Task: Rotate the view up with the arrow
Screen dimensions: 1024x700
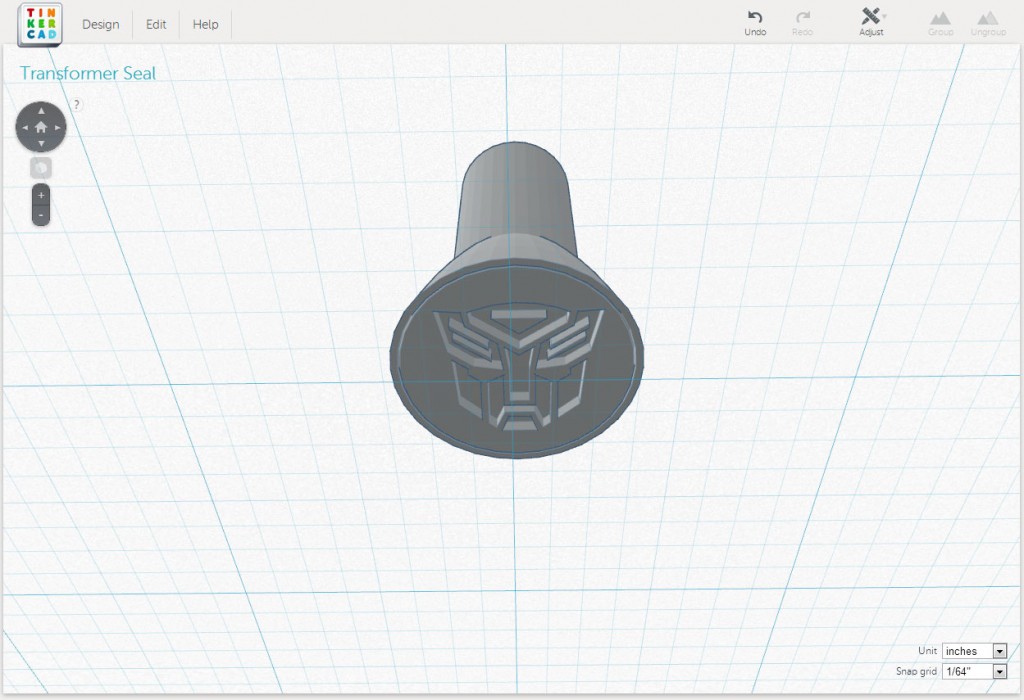Action: click(x=41, y=110)
